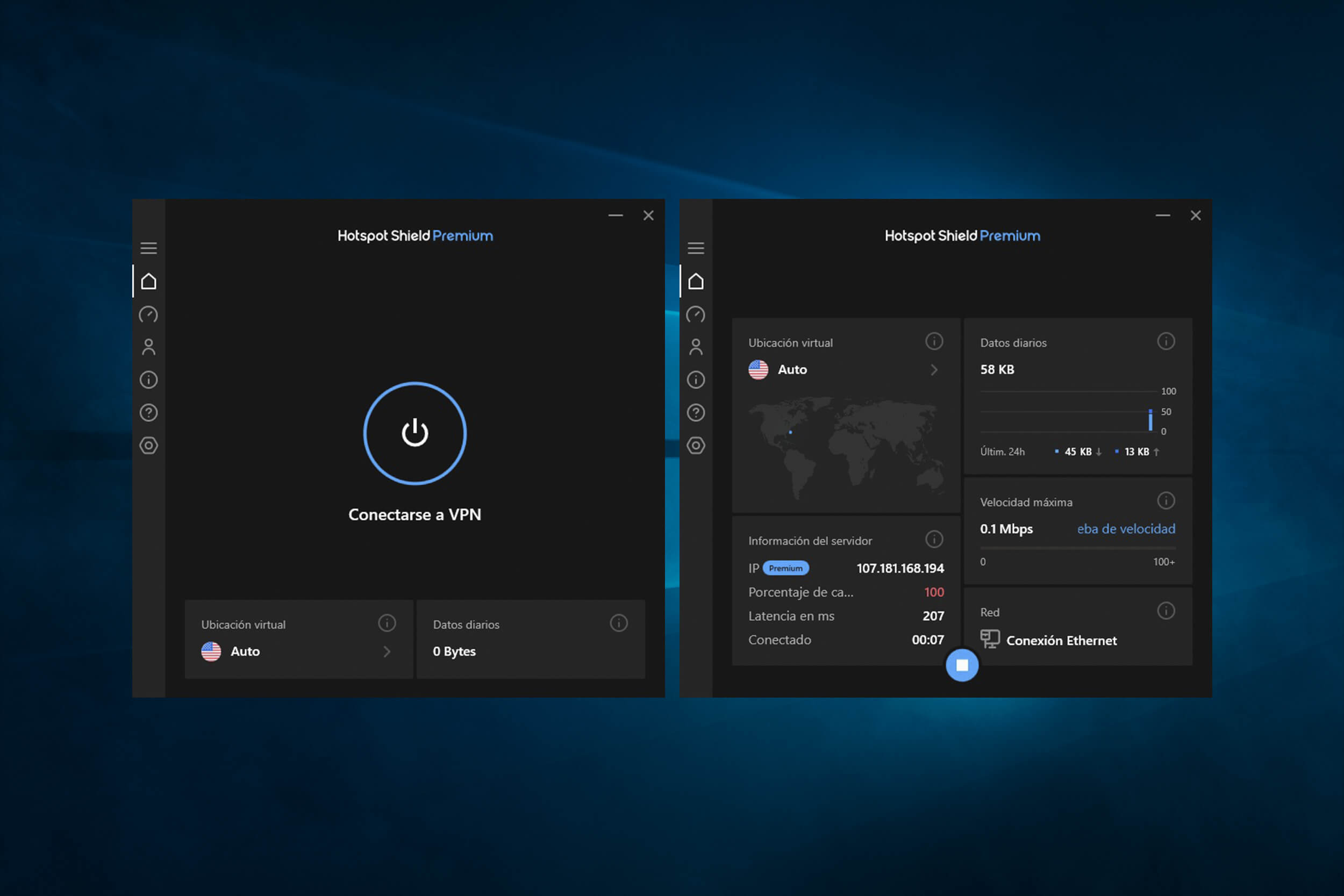The height and width of the screenshot is (896, 1344).
Task: Open speed test gauge icon in right window
Action: click(x=696, y=314)
